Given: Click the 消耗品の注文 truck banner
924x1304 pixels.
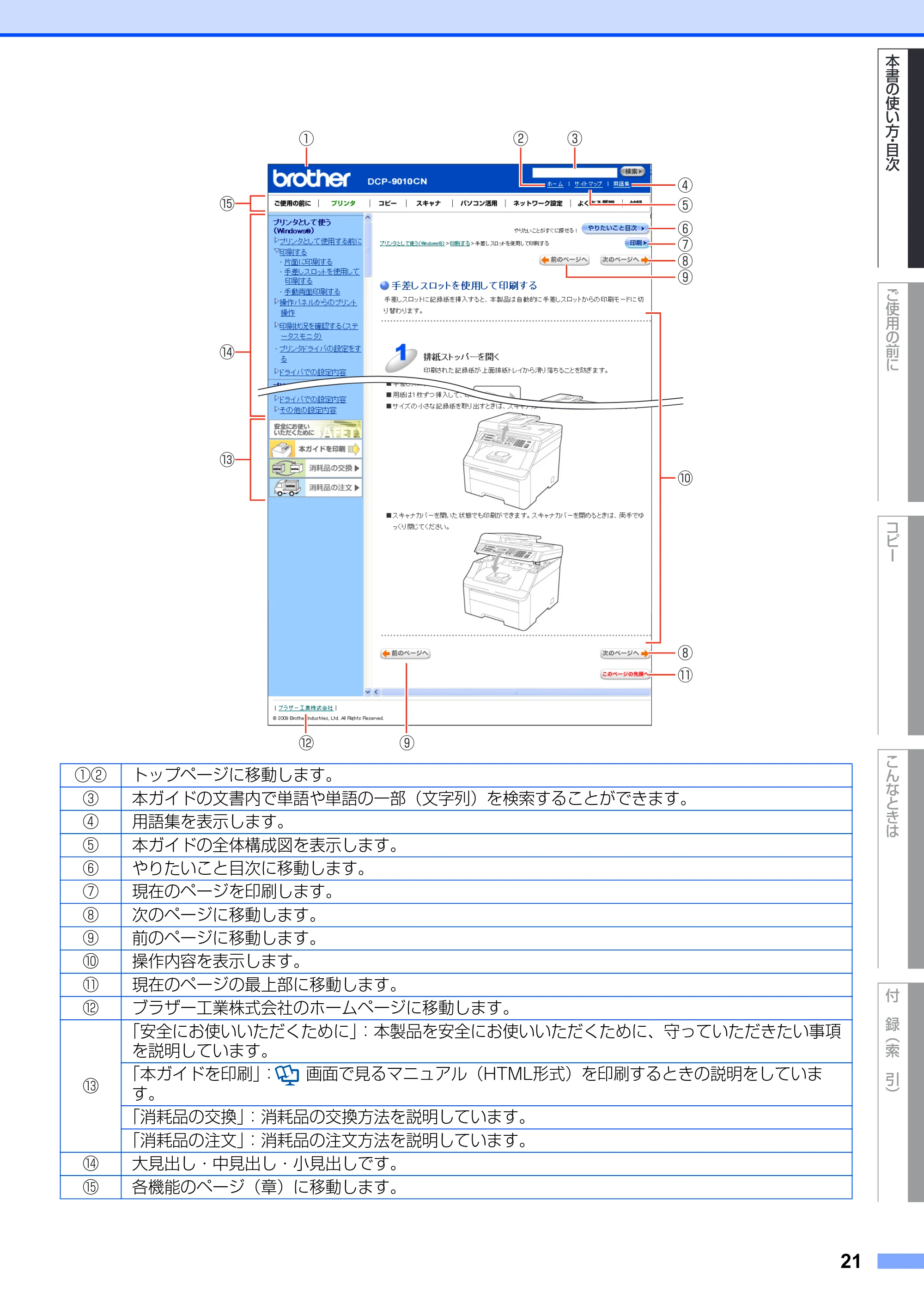Looking at the screenshot, I should (x=315, y=487).
